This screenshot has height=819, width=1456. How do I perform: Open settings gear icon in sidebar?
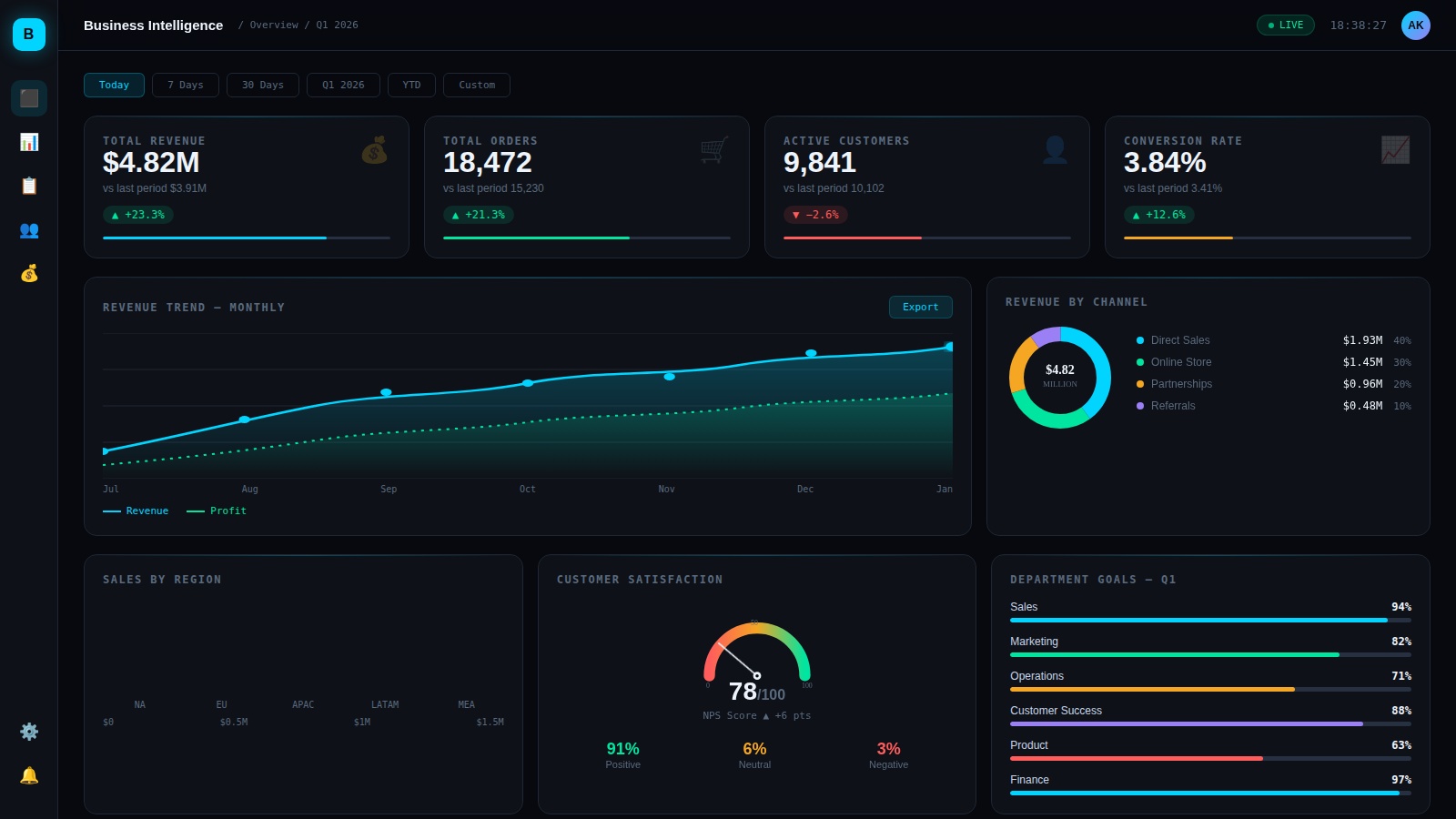29,732
